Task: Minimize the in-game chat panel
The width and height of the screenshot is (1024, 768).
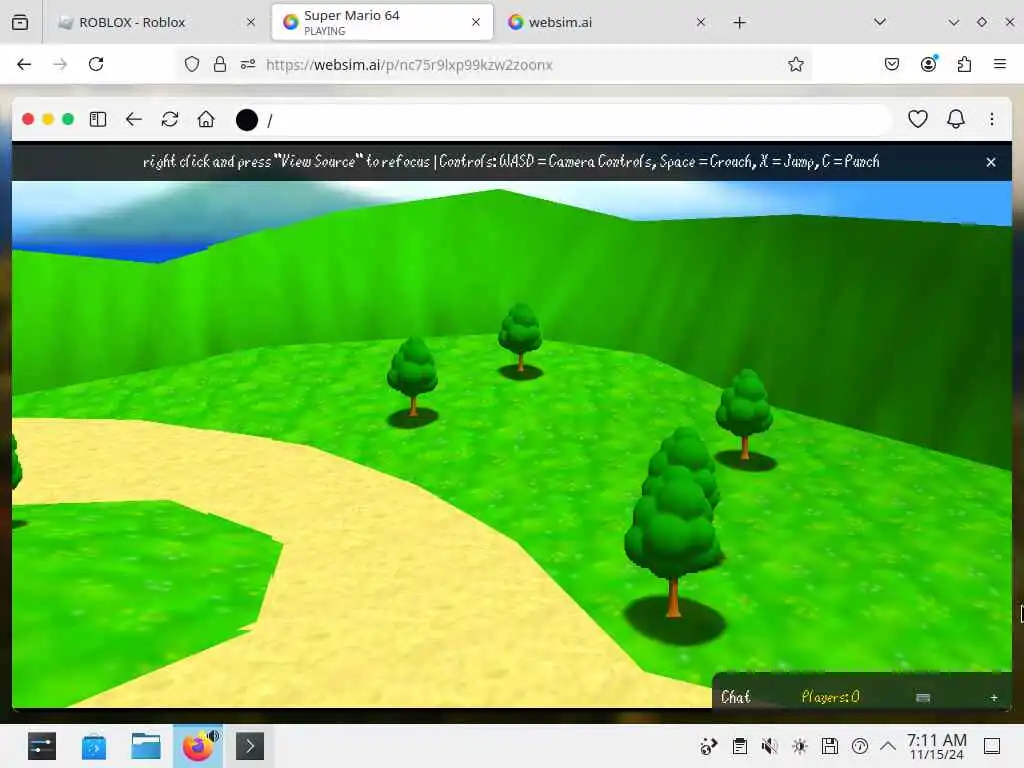Action: click(x=923, y=698)
